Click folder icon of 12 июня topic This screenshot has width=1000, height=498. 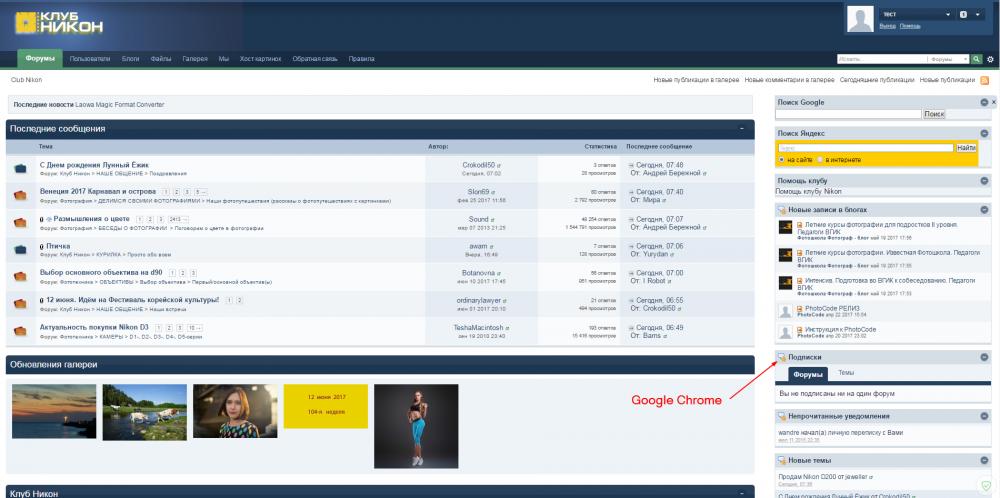[20, 304]
